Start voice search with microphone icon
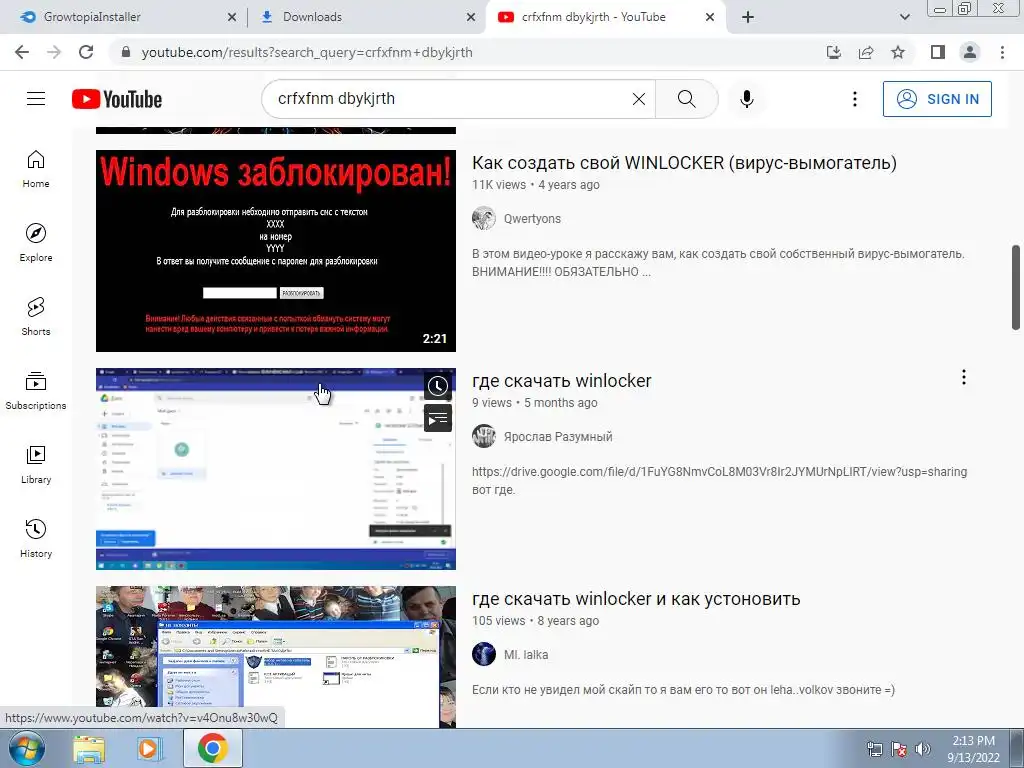 747,99
